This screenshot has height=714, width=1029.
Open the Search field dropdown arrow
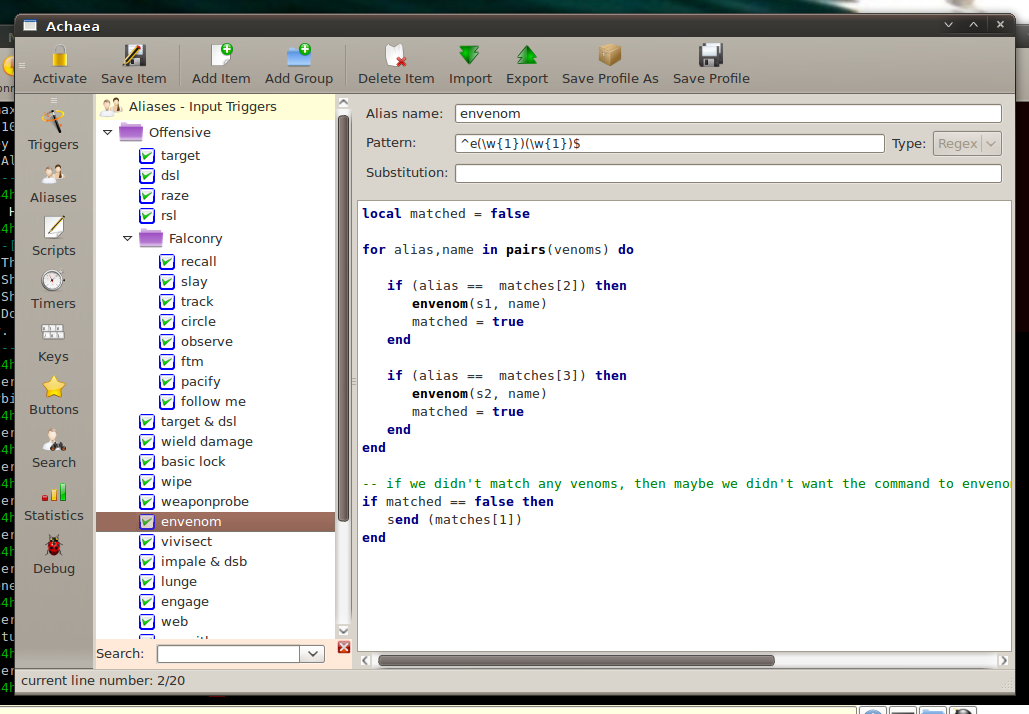tap(313, 654)
